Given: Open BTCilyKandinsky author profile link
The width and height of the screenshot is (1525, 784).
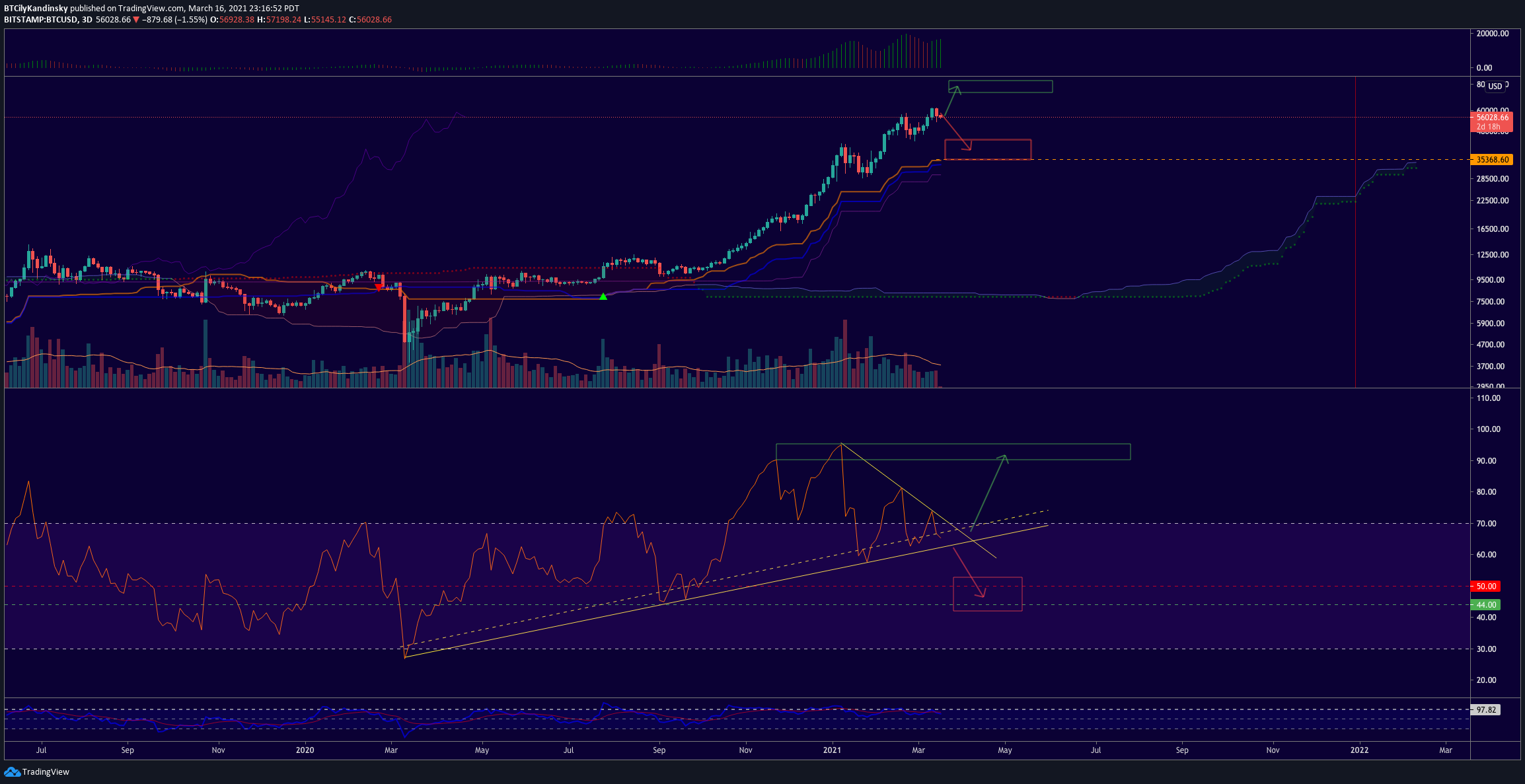Looking at the screenshot, I should (36, 9).
